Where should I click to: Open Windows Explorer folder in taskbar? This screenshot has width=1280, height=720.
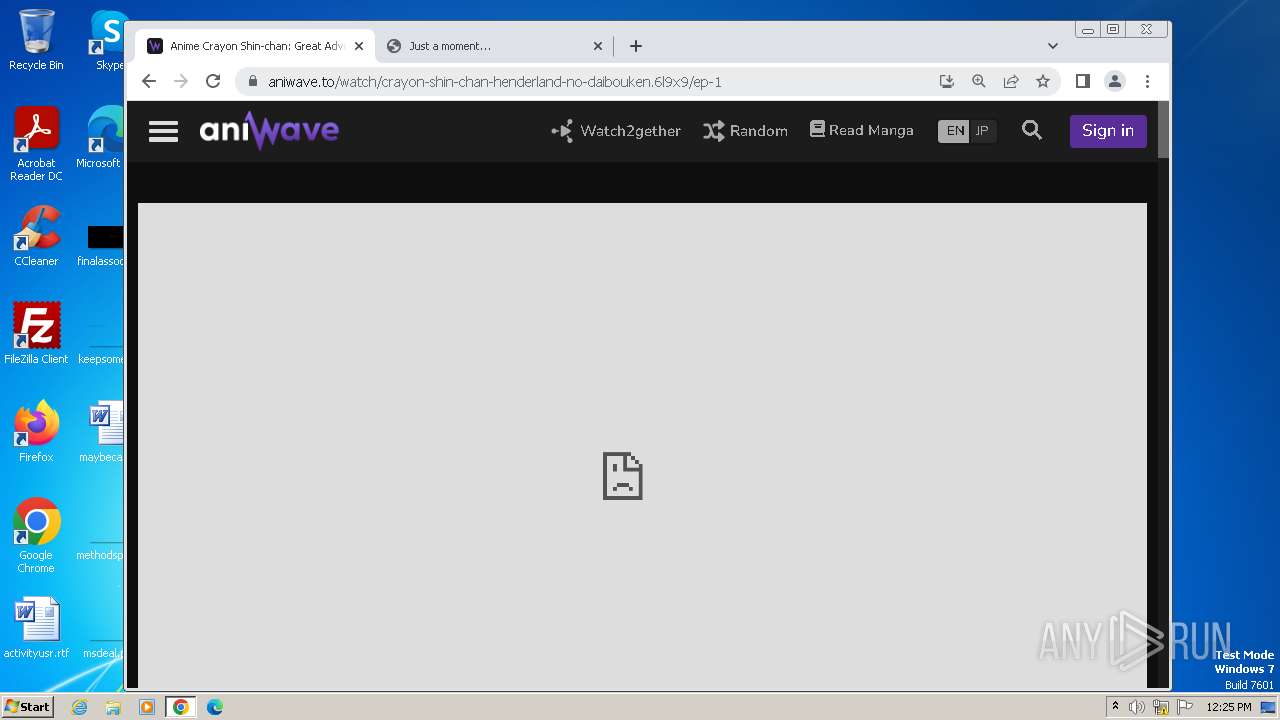pos(113,707)
